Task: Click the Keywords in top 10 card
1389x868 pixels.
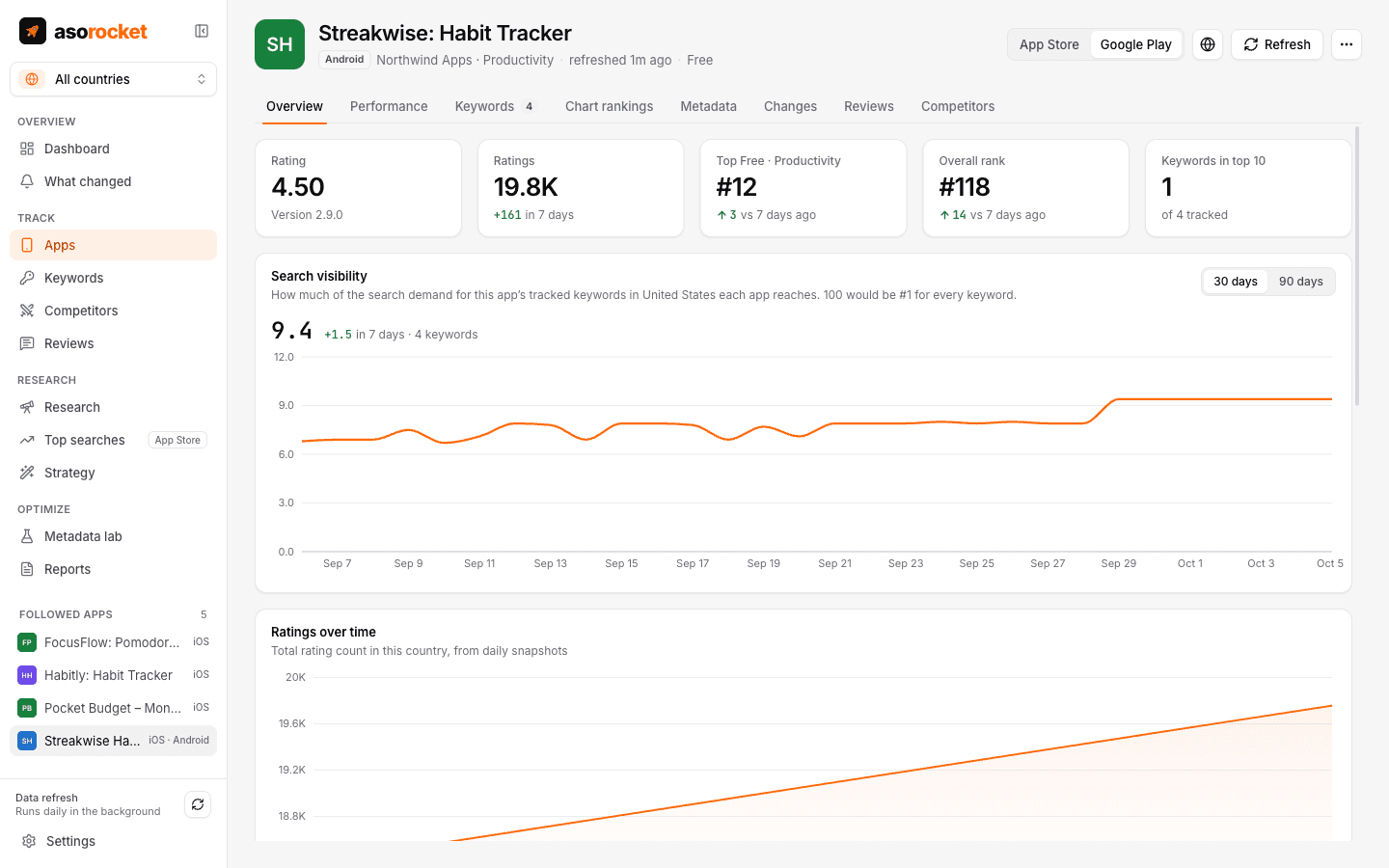Action: click(1248, 188)
